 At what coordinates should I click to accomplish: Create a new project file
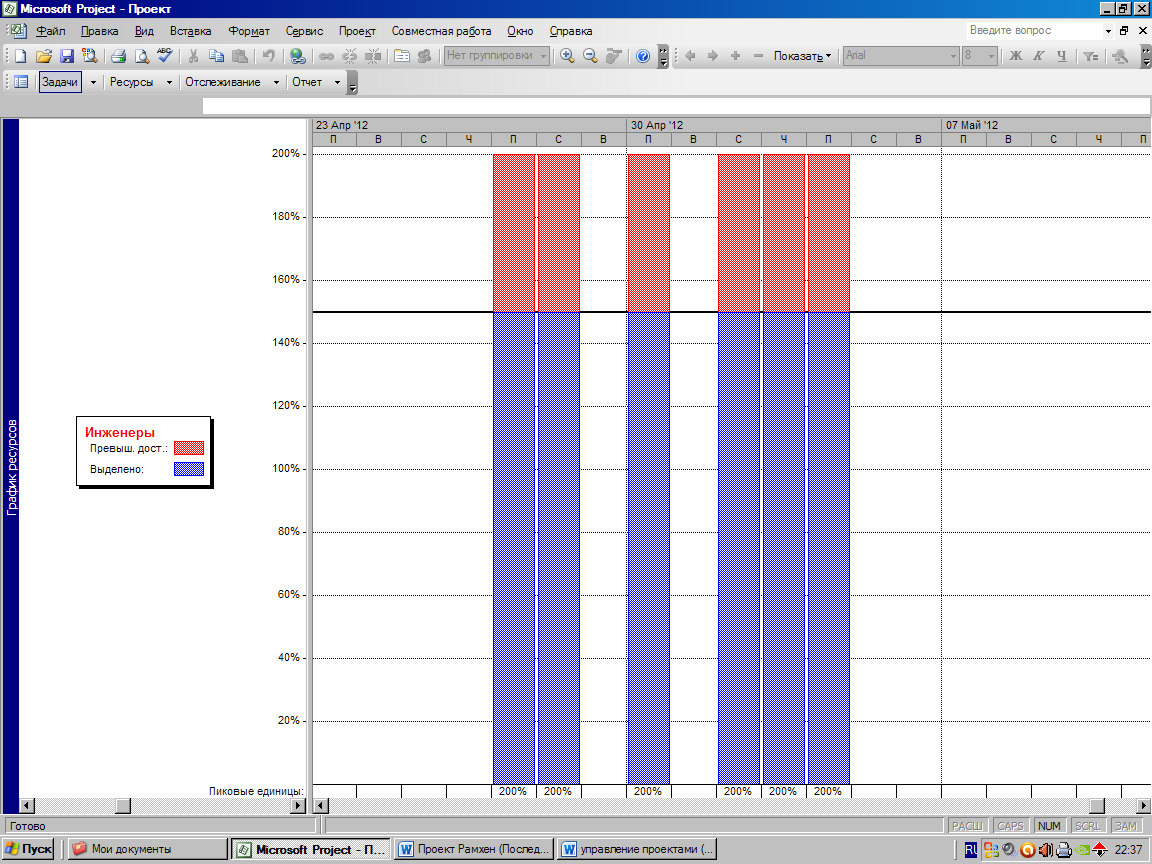[x=21, y=56]
